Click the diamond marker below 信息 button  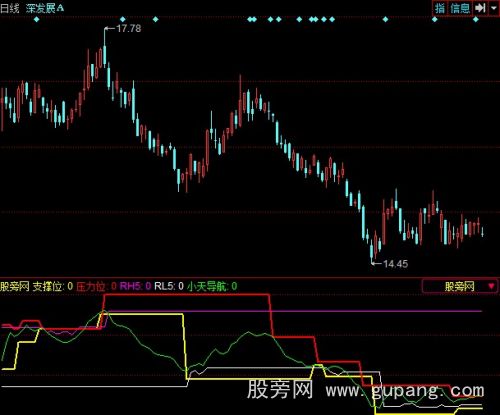(x=476, y=19)
